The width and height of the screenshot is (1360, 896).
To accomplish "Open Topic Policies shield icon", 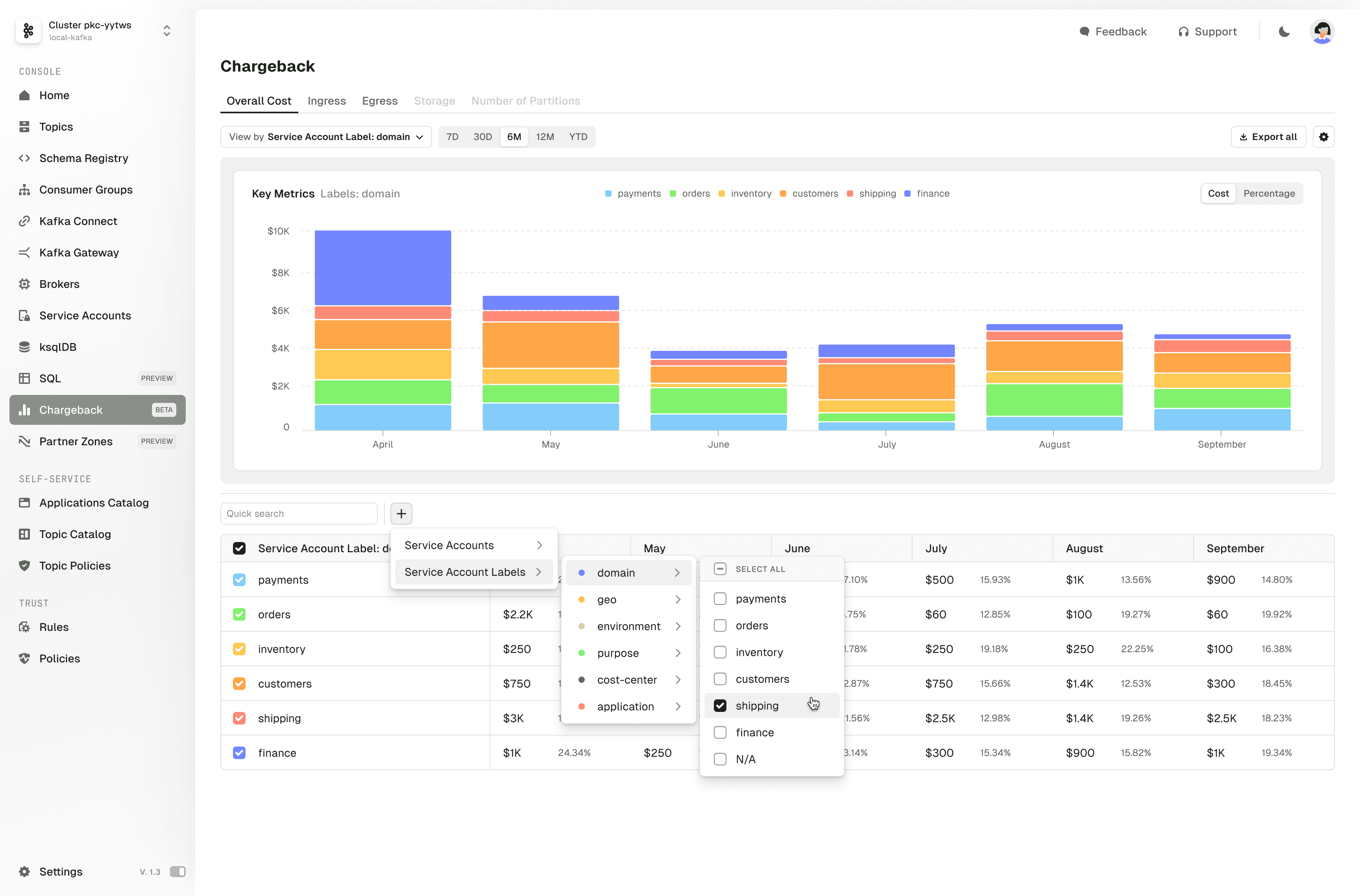I will point(24,566).
